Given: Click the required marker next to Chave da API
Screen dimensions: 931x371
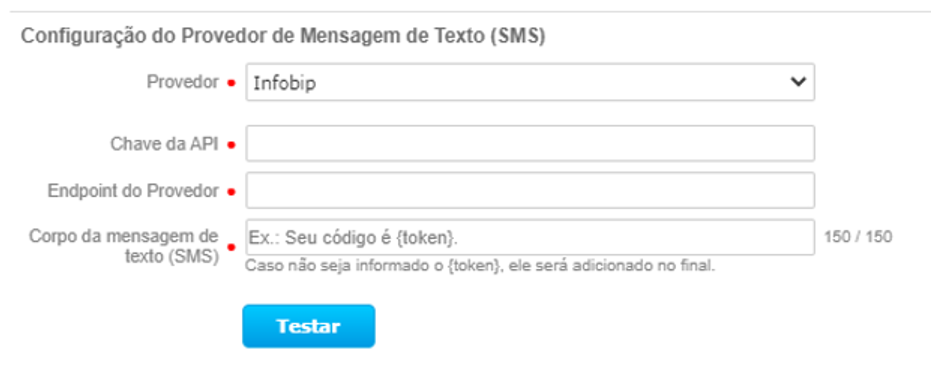Looking at the screenshot, I should pyautogui.click(x=232, y=144).
